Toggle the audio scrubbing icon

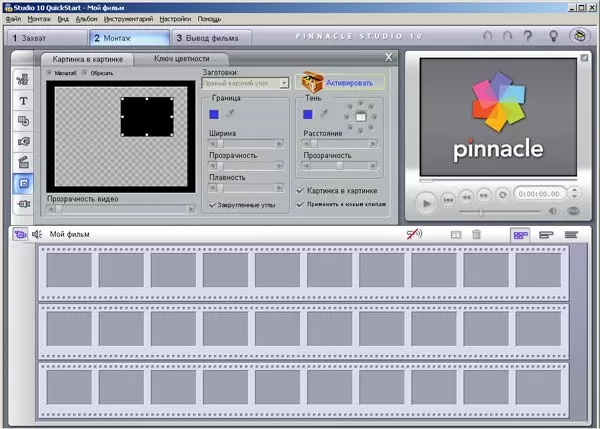click(413, 234)
